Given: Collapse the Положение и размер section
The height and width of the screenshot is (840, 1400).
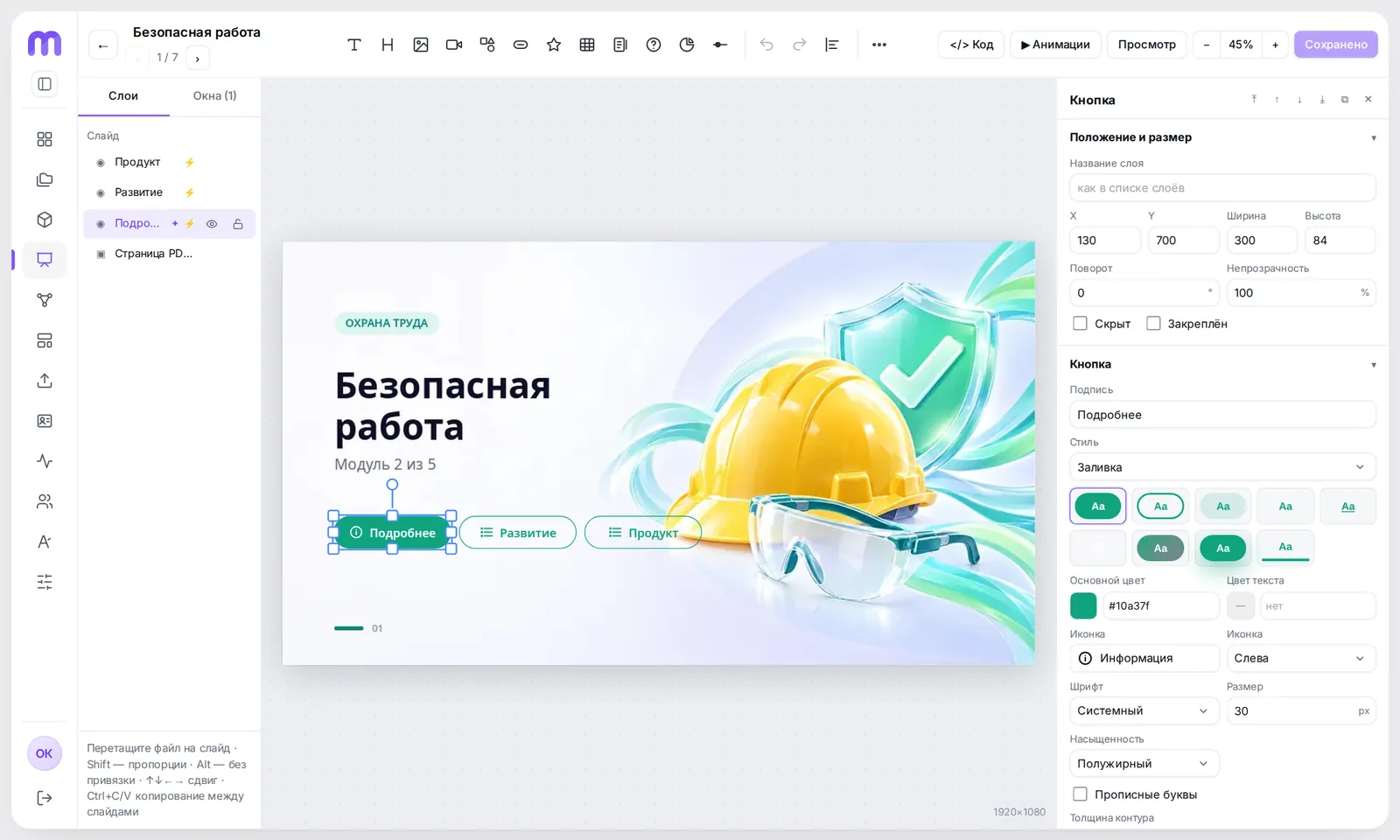Looking at the screenshot, I should pos(1373,137).
